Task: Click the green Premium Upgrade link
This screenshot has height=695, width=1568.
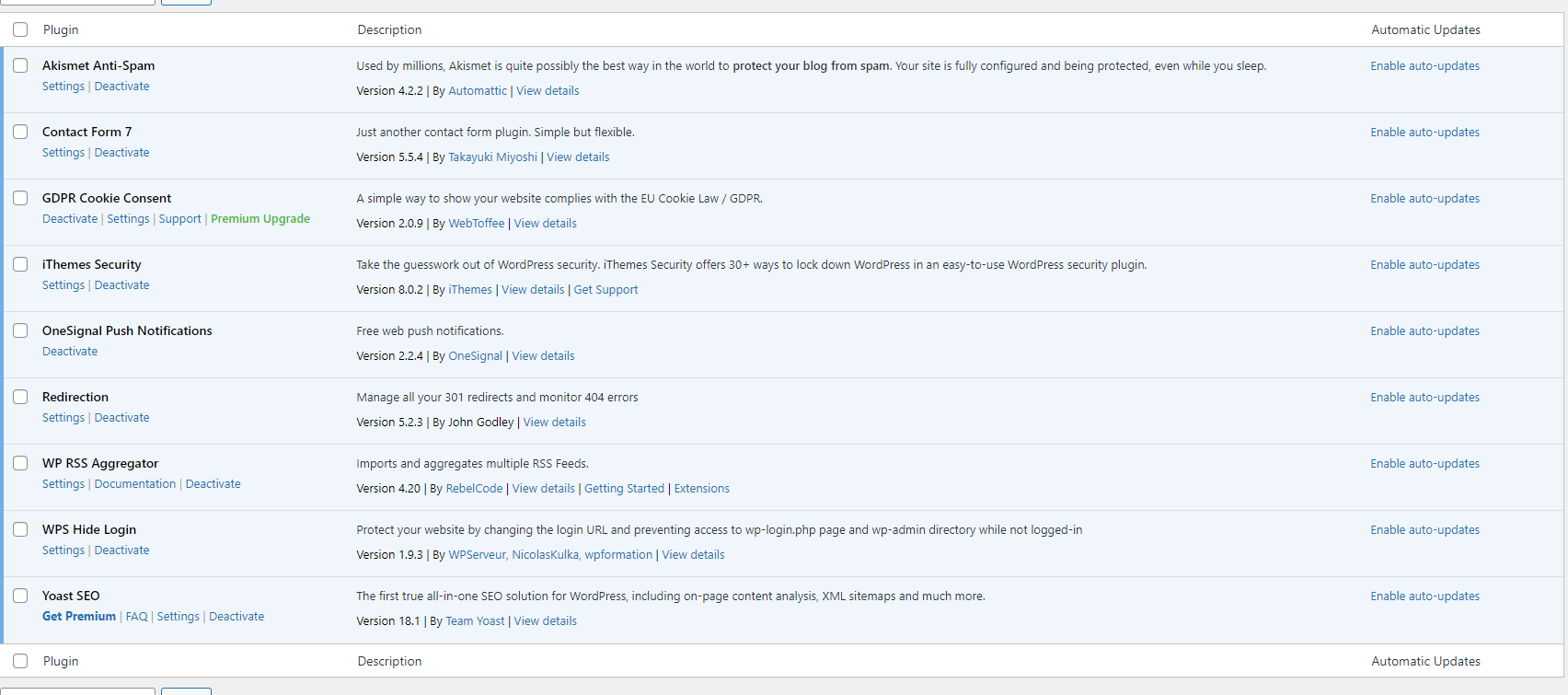Action: tap(260, 219)
